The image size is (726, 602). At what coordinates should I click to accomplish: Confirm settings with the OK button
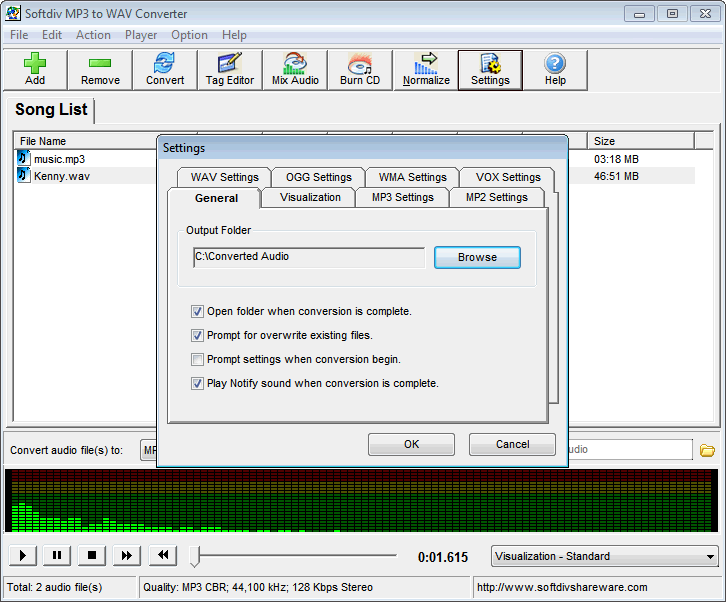pyautogui.click(x=411, y=445)
